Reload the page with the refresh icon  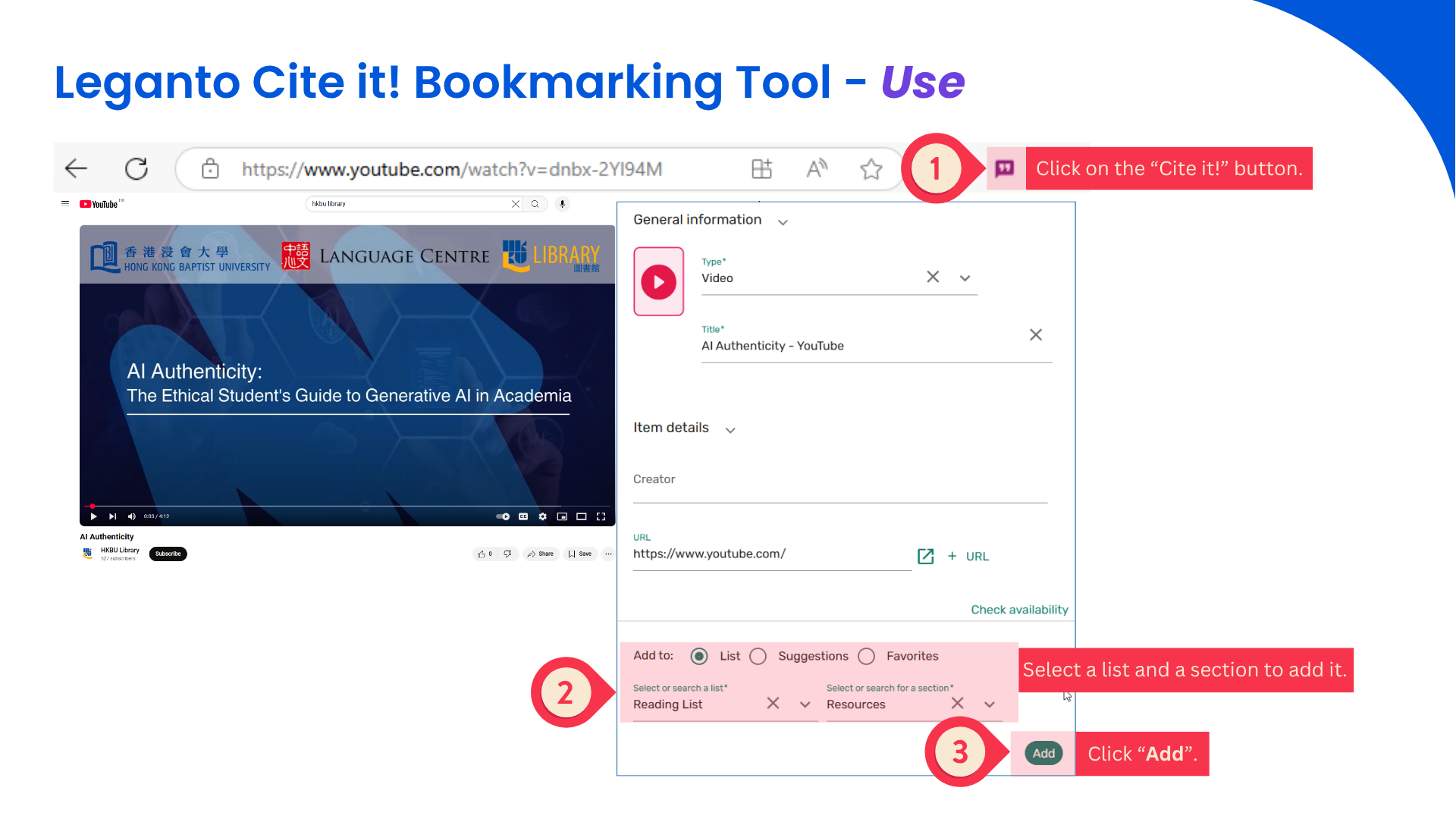[x=136, y=168]
